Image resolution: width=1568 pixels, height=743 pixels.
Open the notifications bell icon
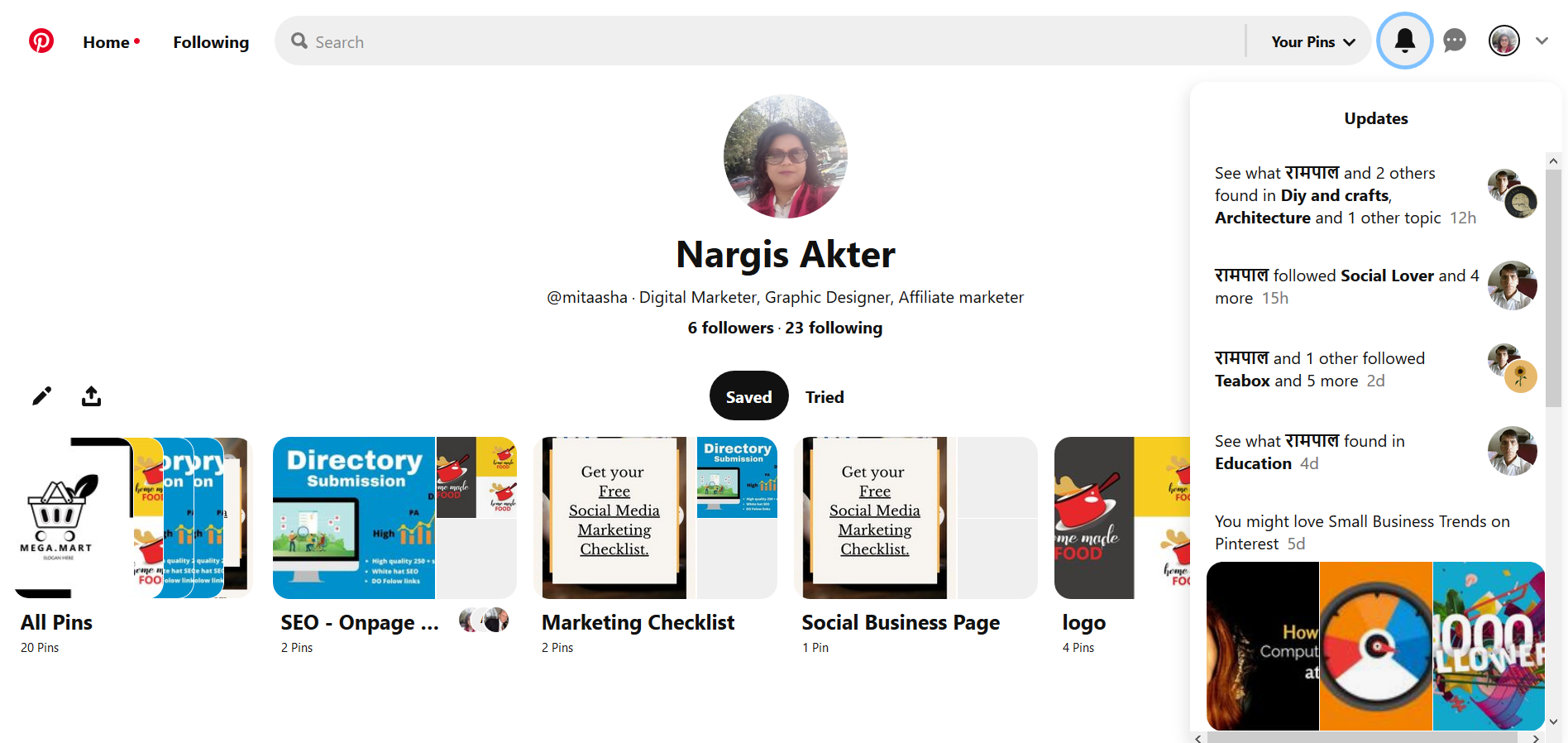coord(1404,41)
